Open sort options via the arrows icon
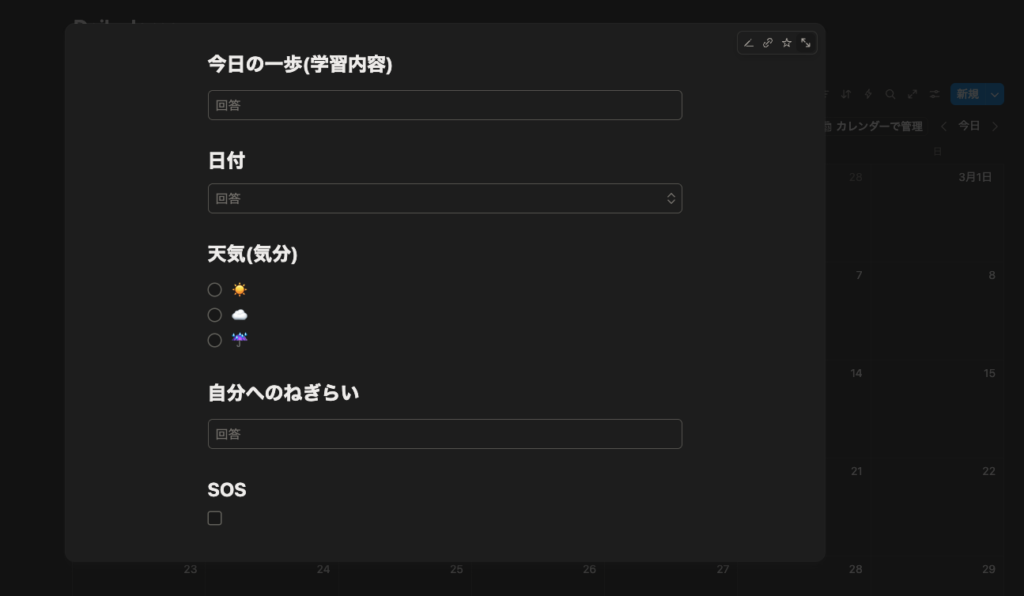The image size is (1024, 596). point(846,94)
